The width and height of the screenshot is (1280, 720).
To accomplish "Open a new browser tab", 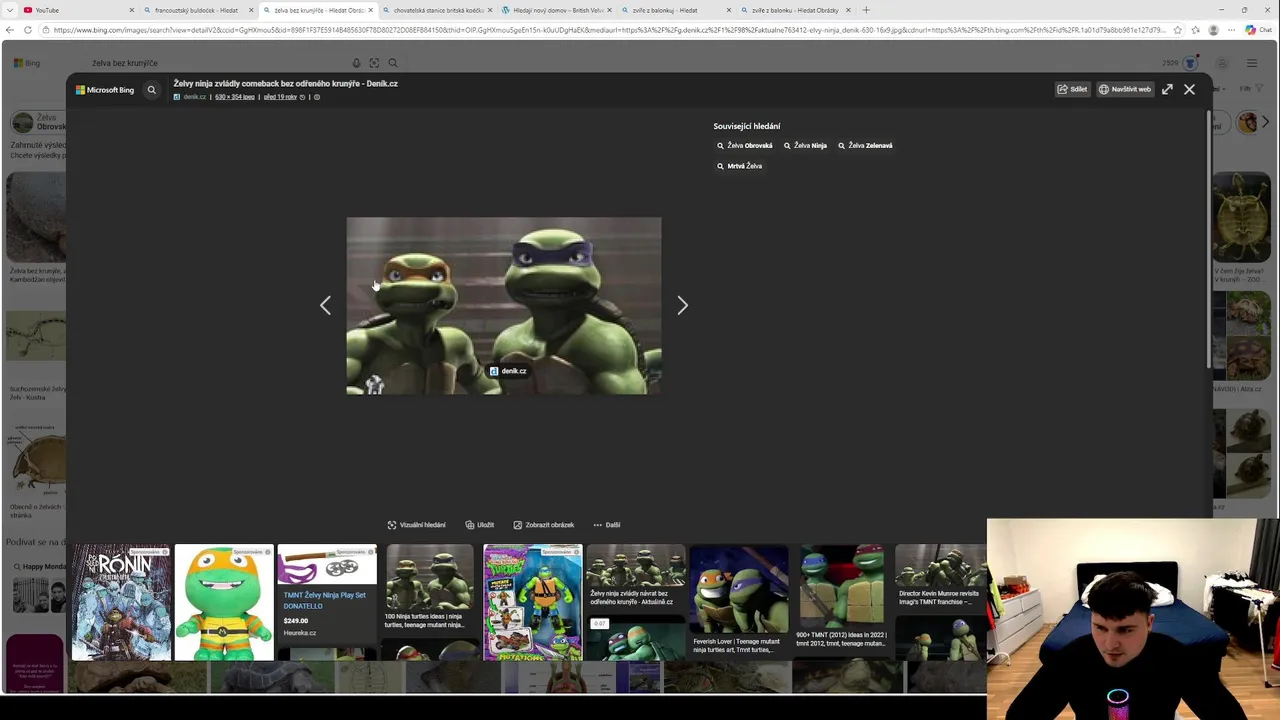I will (x=866, y=10).
